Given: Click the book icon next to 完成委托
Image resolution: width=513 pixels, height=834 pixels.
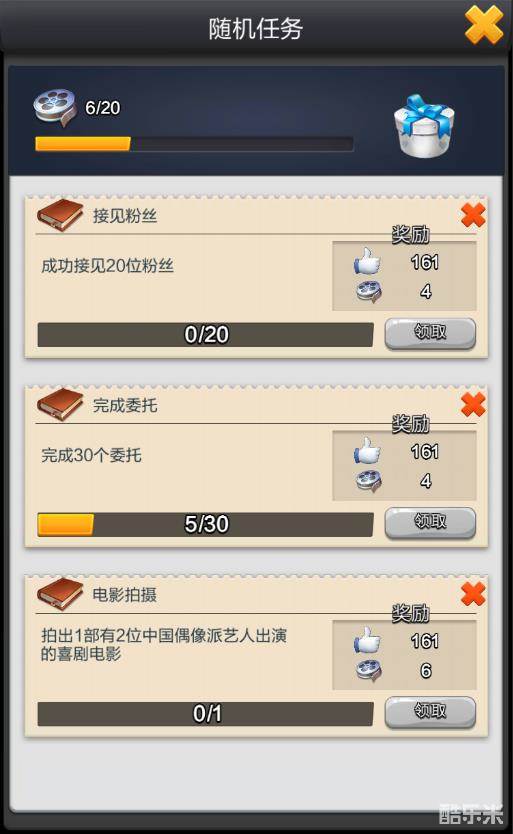Looking at the screenshot, I should click(60, 404).
